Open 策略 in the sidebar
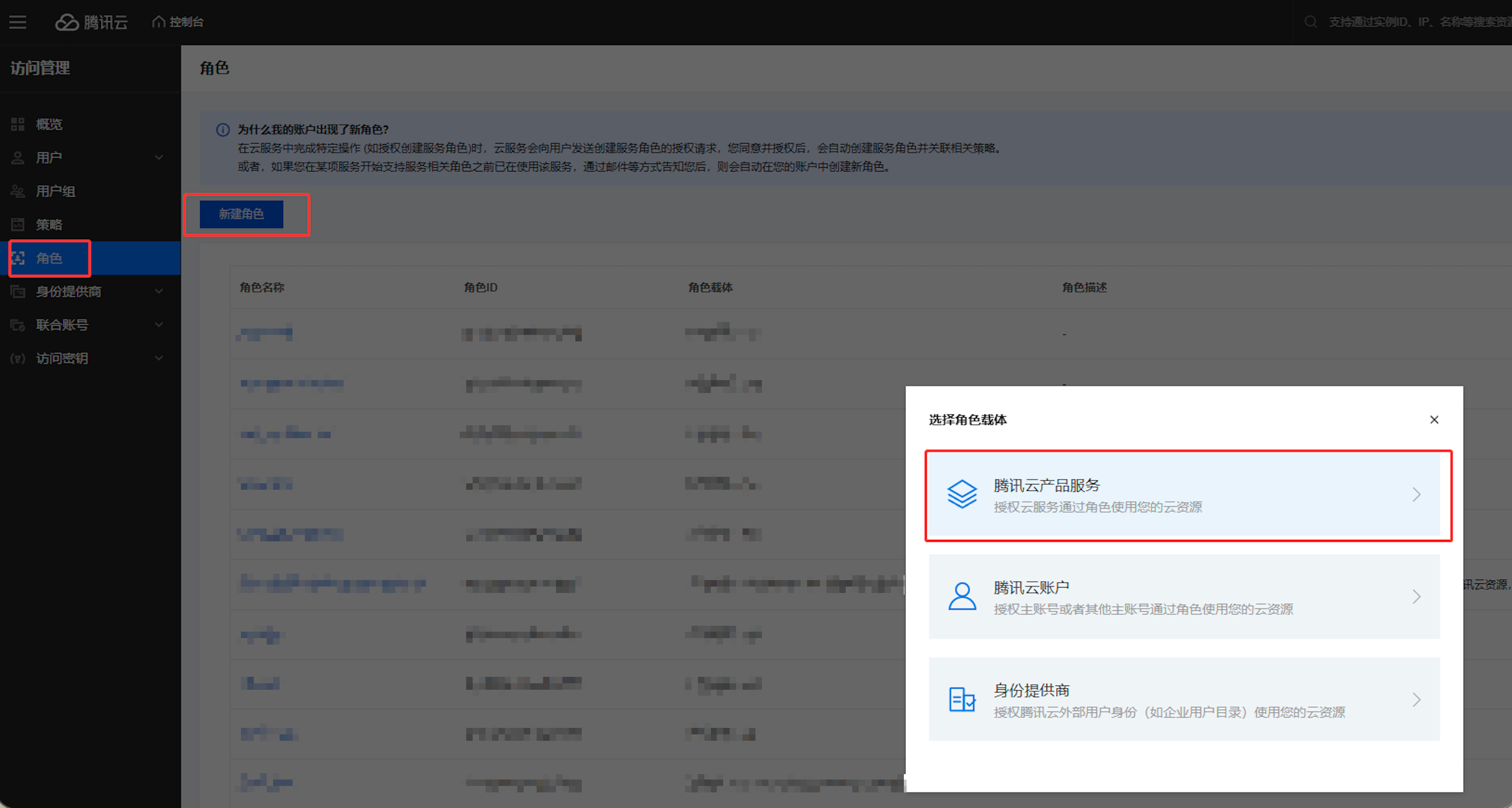Screen dimensions: 1512x808 click(x=49, y=225)
